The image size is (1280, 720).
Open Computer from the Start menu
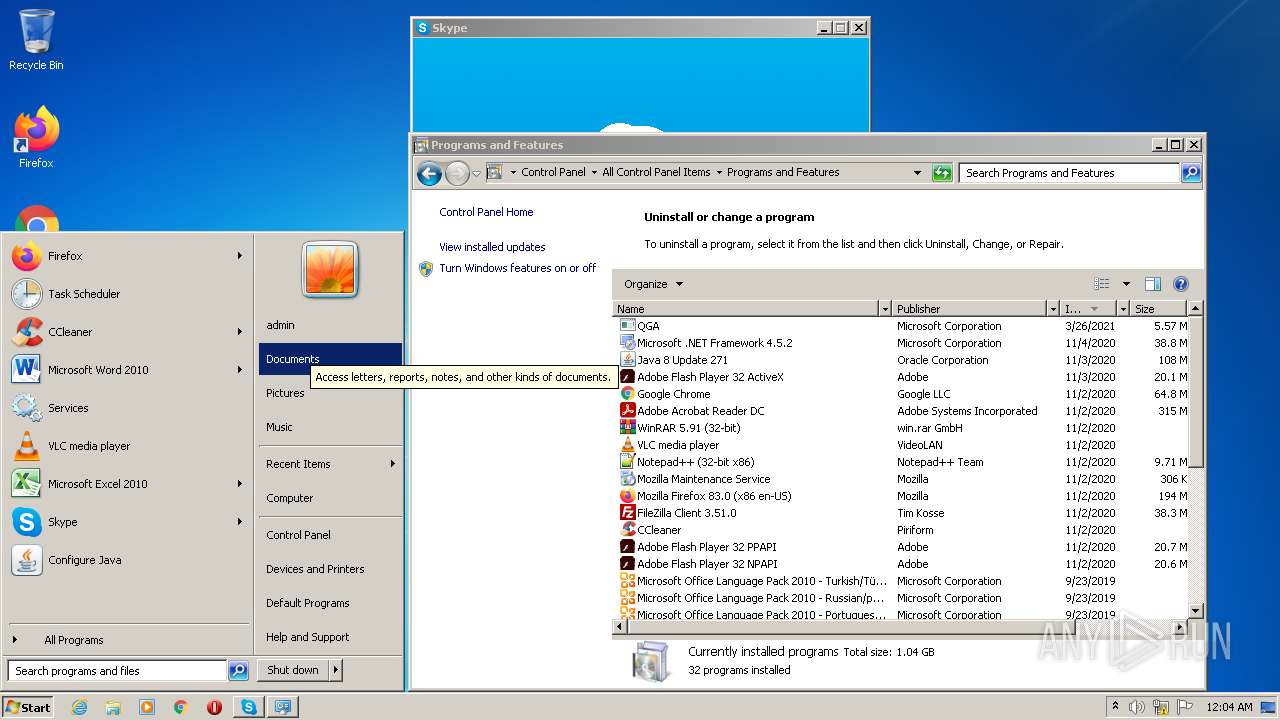click(330, 498)
